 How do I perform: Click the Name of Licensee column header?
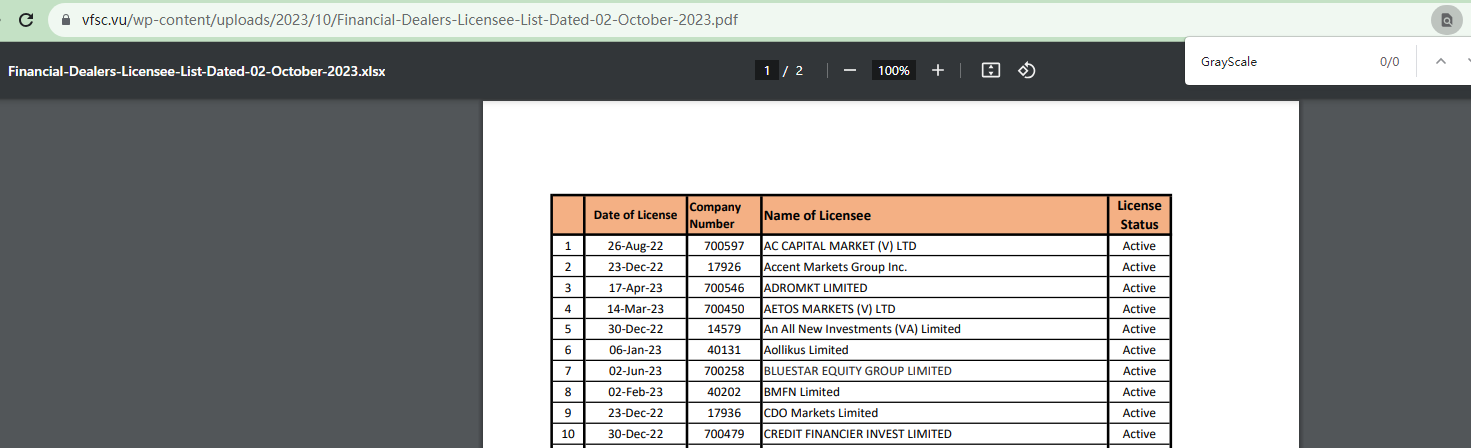(x=817, y=215)
